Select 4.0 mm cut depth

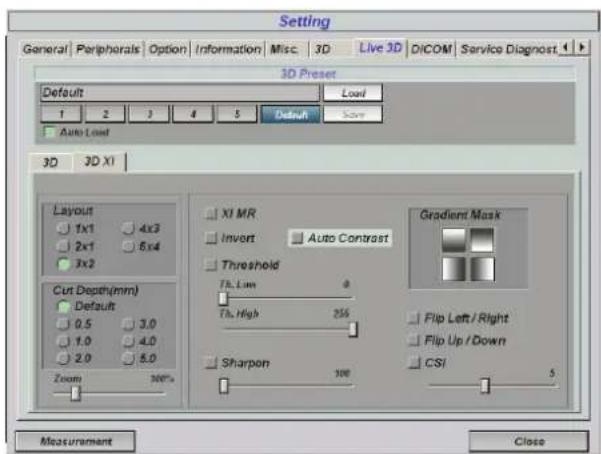tap(128, 341)
